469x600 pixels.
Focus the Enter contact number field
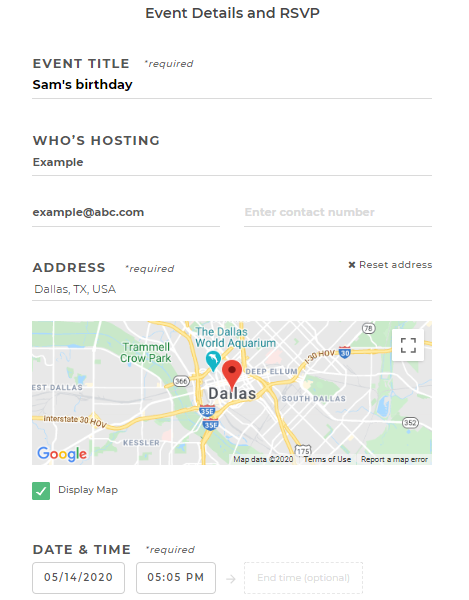[338, 212]
